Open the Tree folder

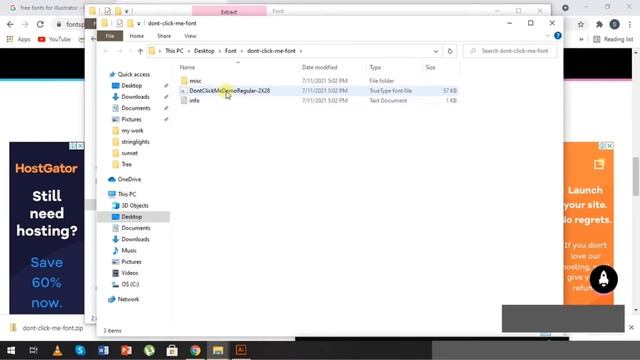[127, 164]
